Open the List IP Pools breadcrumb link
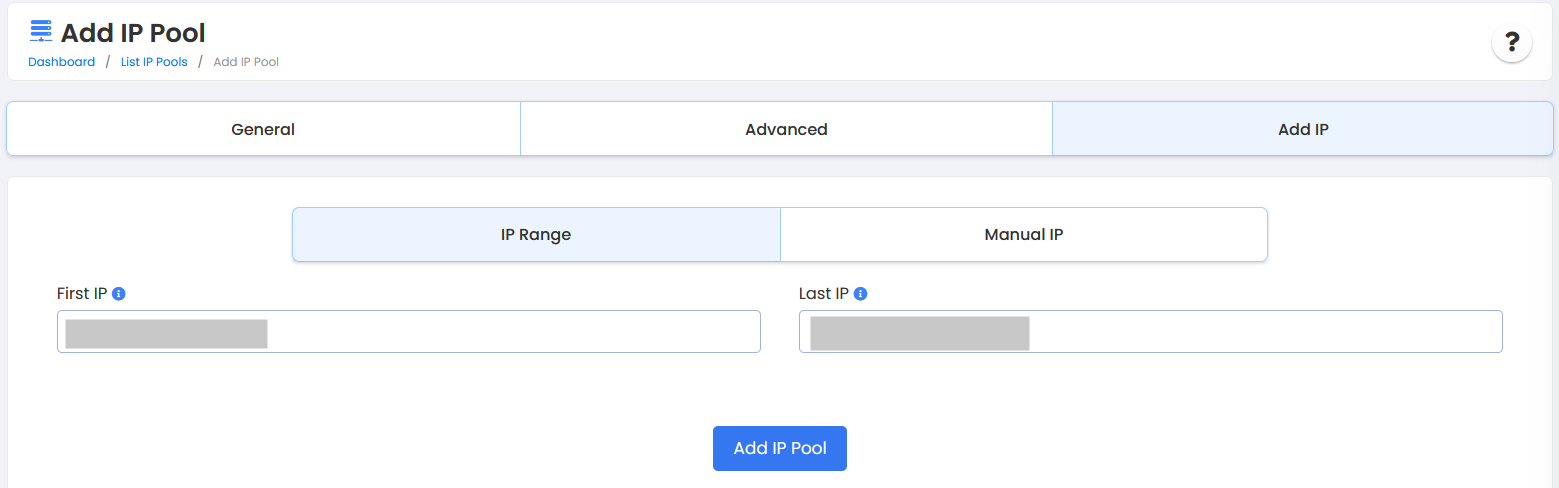This screenshot has width=1559, height=488. pyautogui.click(x=154, y=62)
